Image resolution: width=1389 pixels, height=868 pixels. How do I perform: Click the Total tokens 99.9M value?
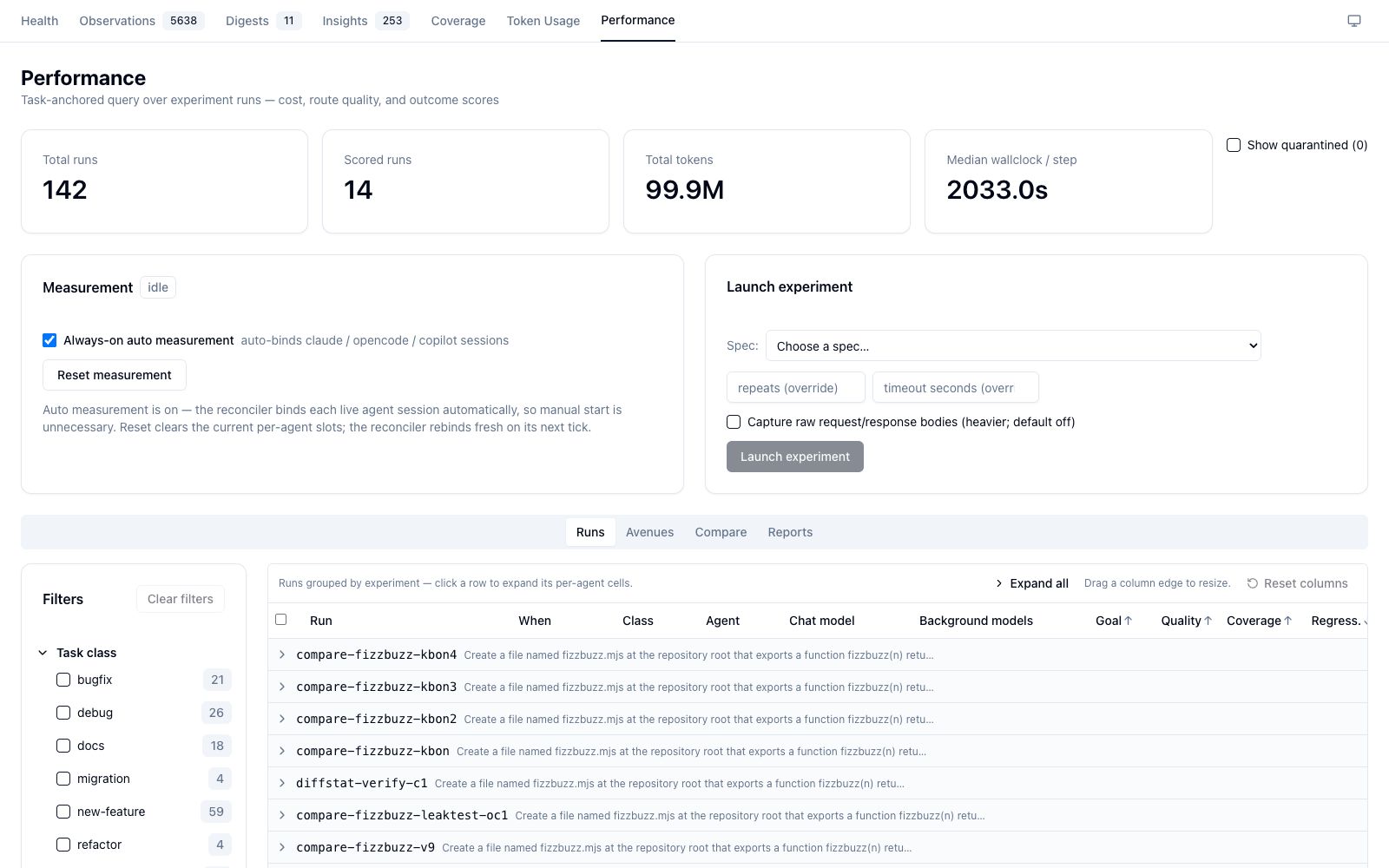point(685,190)
